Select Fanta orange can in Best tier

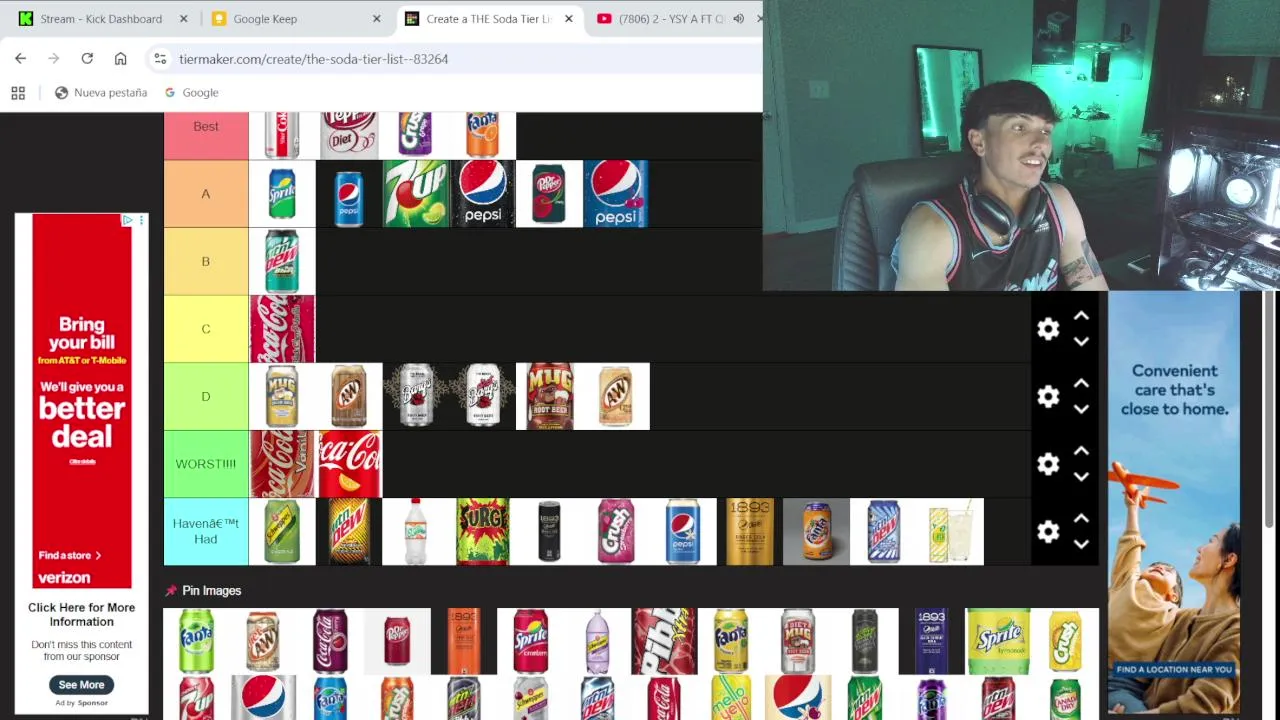pos(482,135)
